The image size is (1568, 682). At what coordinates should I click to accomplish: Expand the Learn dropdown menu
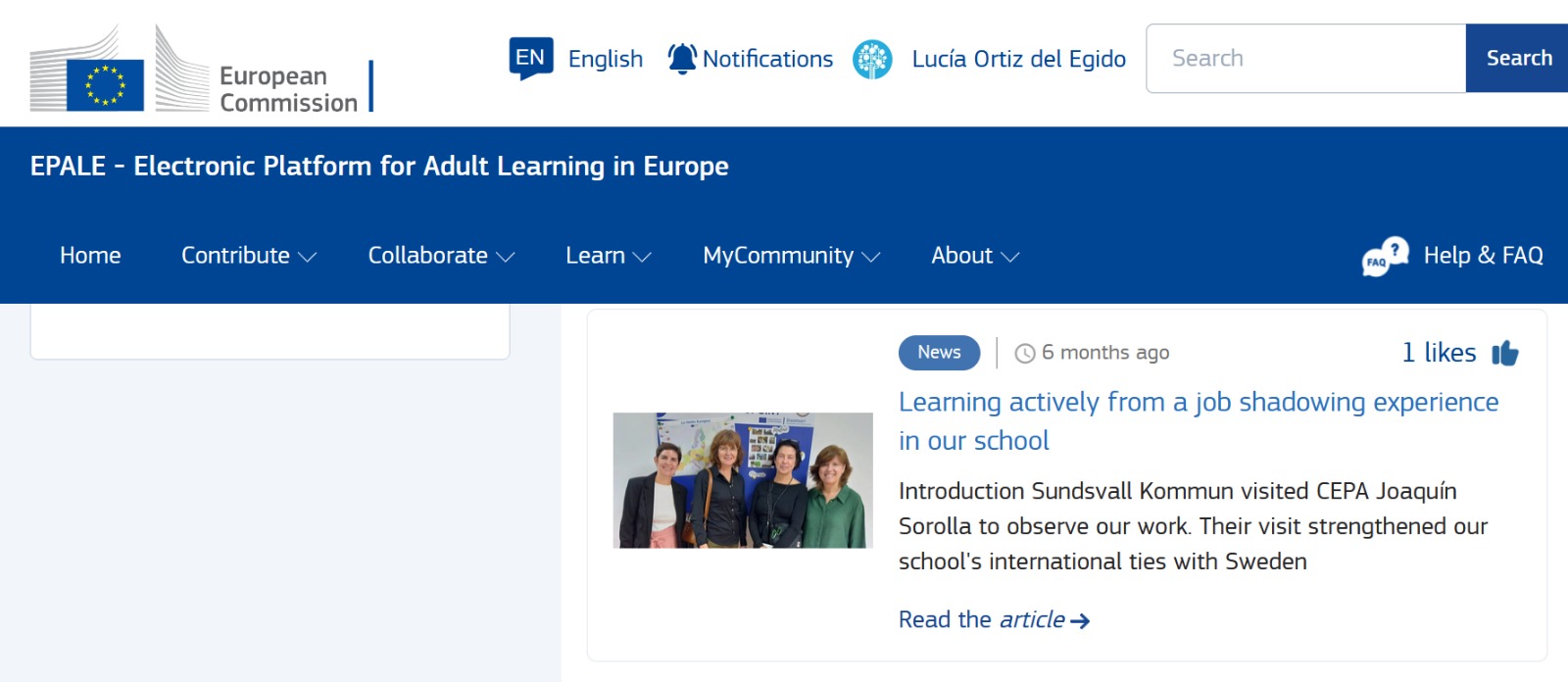(608, 256)
